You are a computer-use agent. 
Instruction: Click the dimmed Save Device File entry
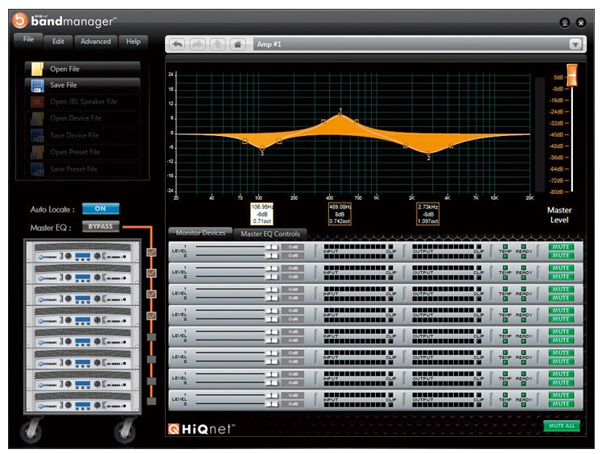83,136
